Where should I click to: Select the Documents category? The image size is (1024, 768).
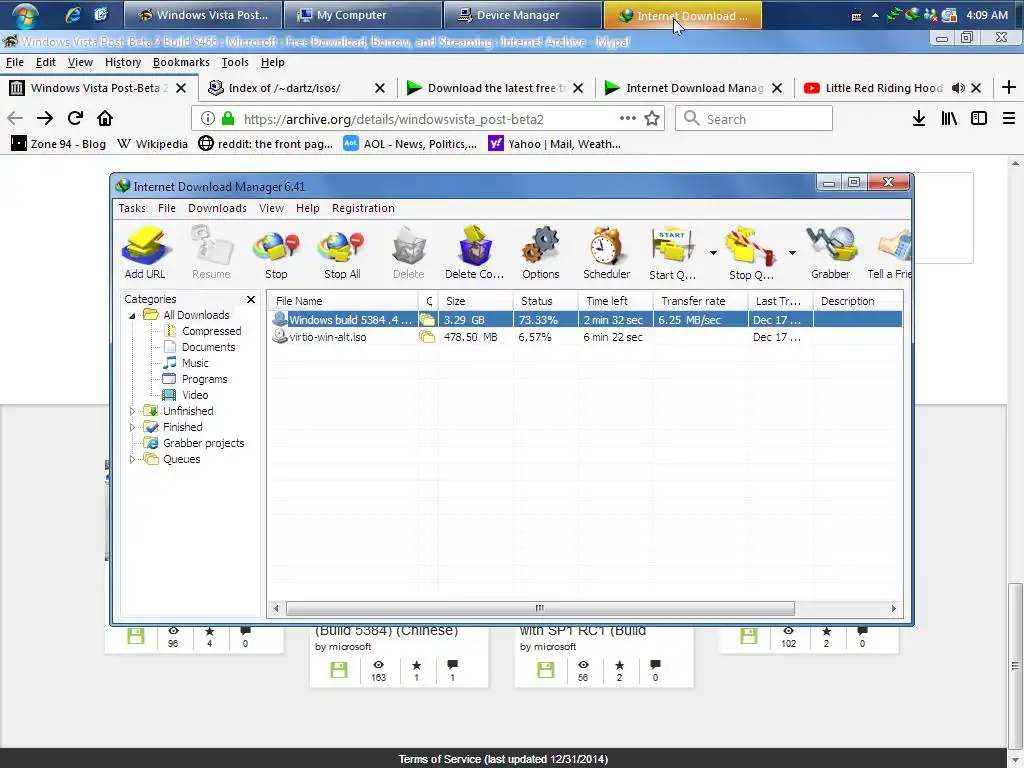pyautogui.click(x=208, y=347)
